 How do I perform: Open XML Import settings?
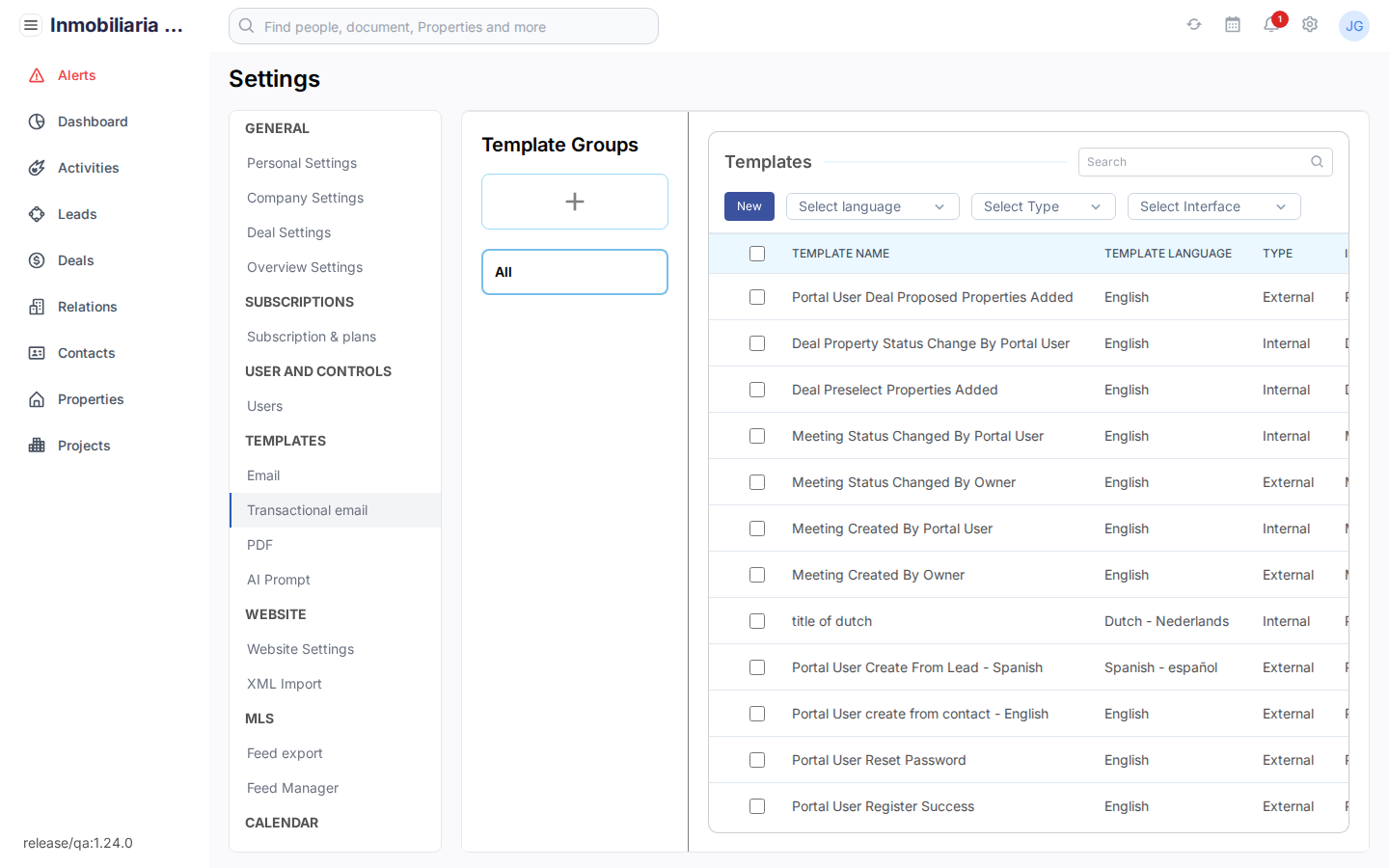(x=285, y=684)
